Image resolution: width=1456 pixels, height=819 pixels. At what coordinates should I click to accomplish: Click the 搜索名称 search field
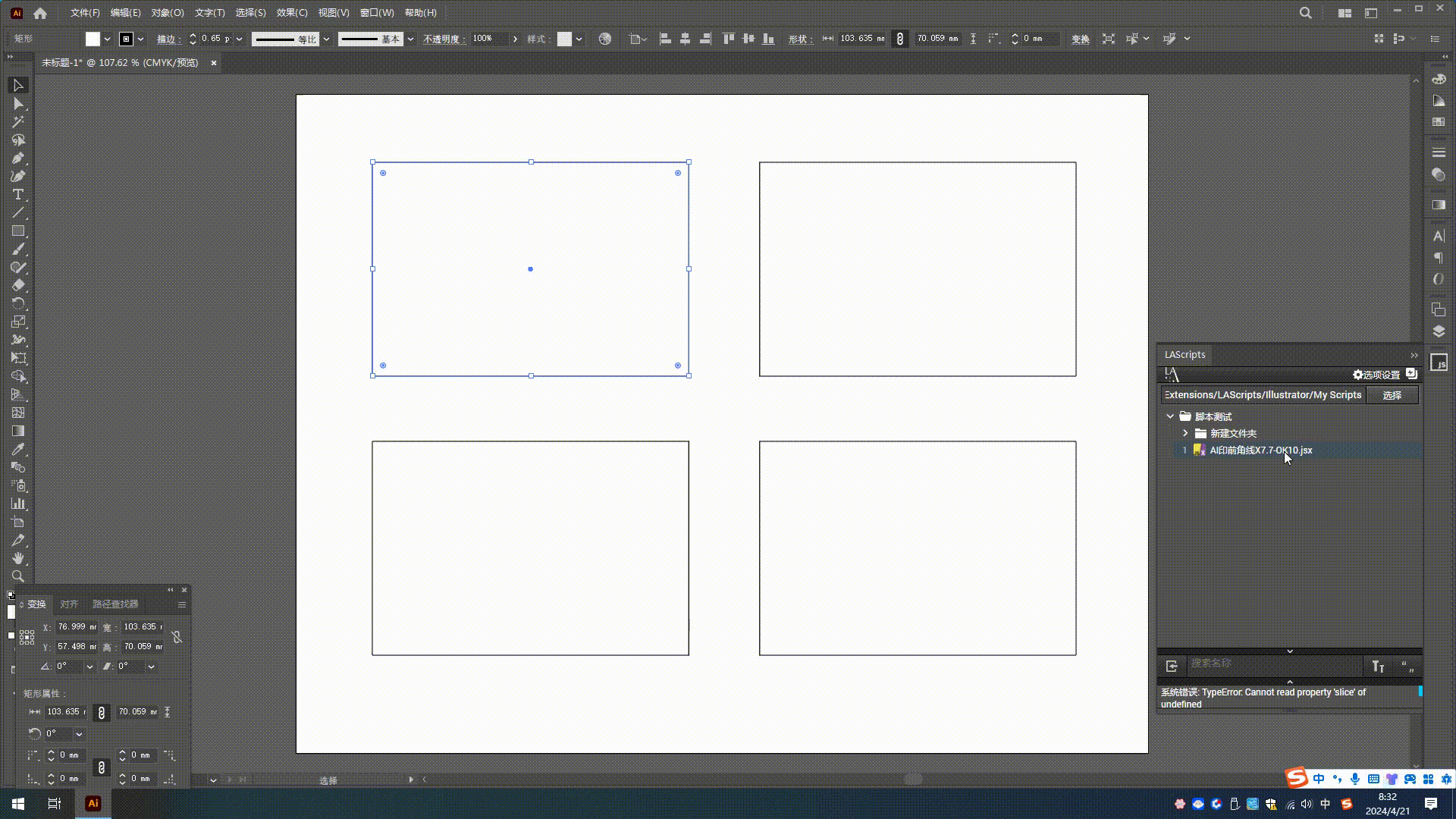pyautogui.click(x=1274, y=664)
